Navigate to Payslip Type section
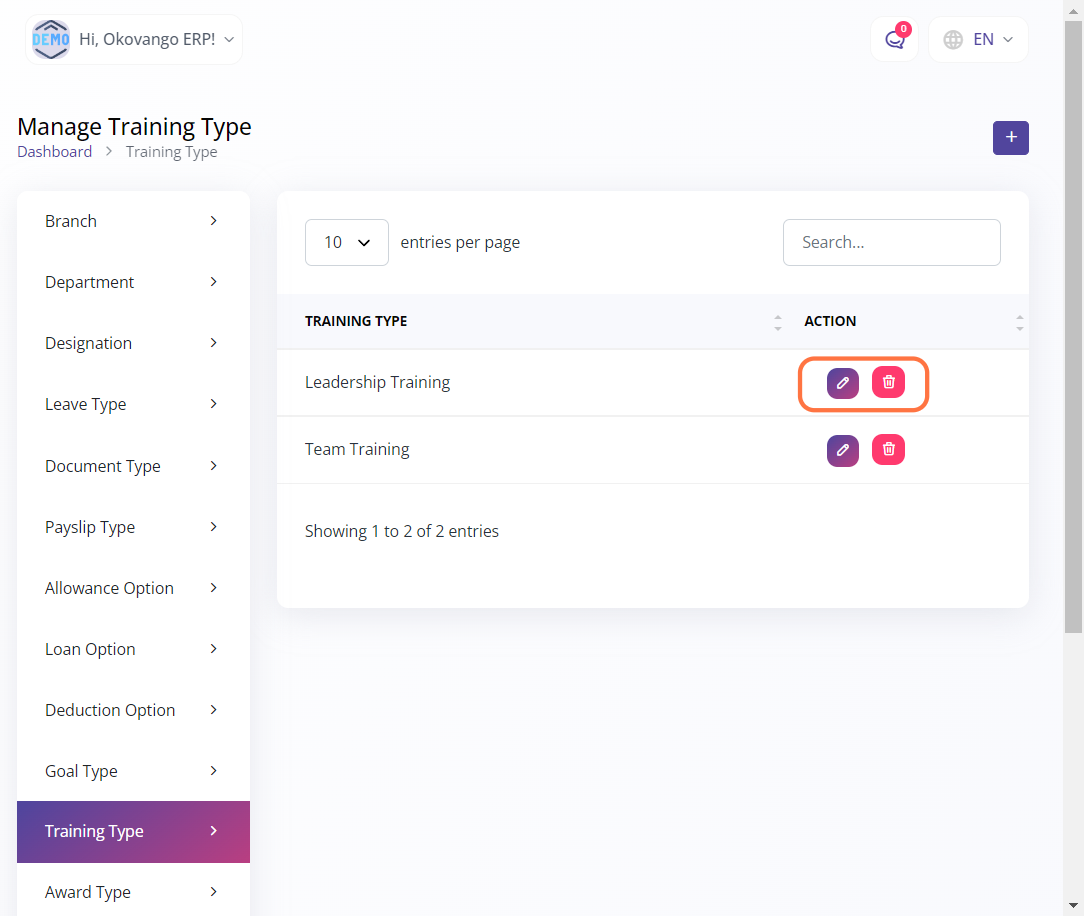This screenshot has height=916, width=1084. point(133,527)
